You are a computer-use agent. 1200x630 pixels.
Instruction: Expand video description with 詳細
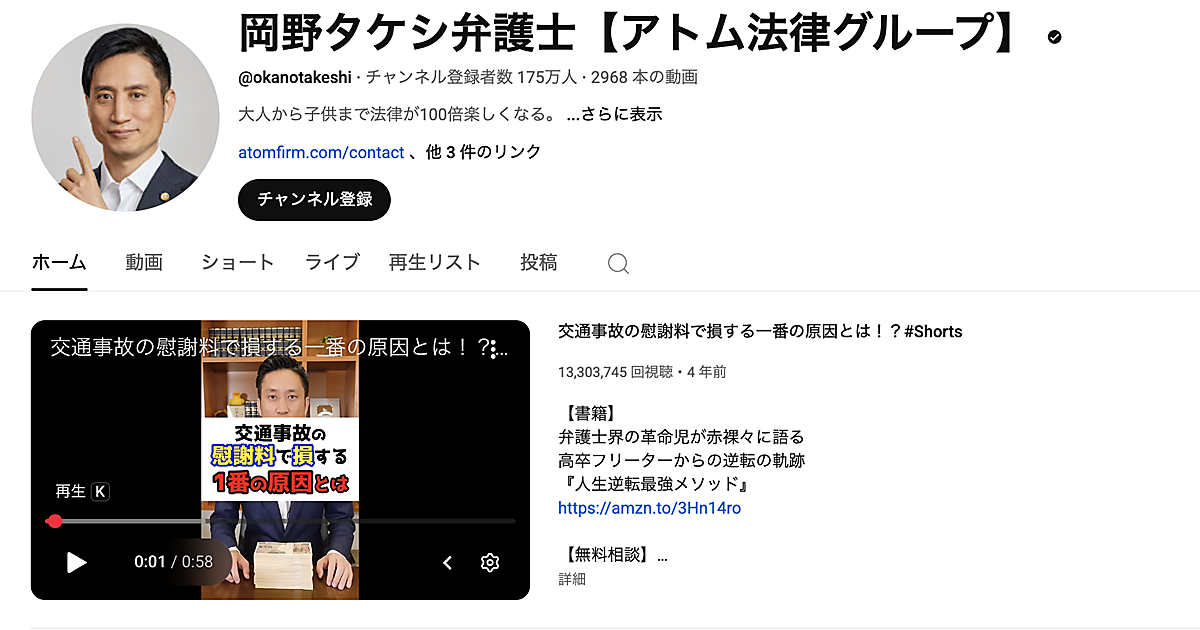(572, 579)
